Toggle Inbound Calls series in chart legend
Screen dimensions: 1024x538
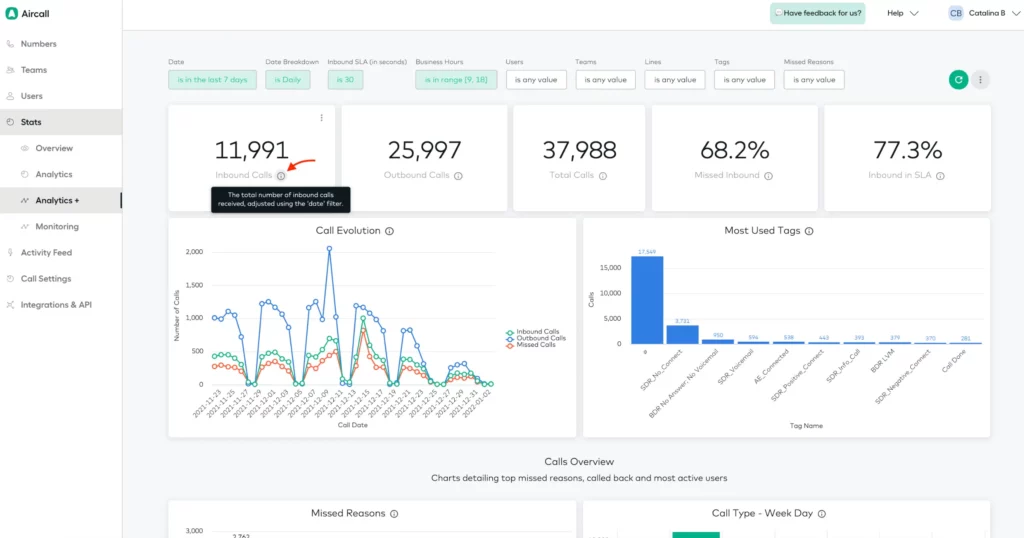pyautogui.click(x=536, y=332)
